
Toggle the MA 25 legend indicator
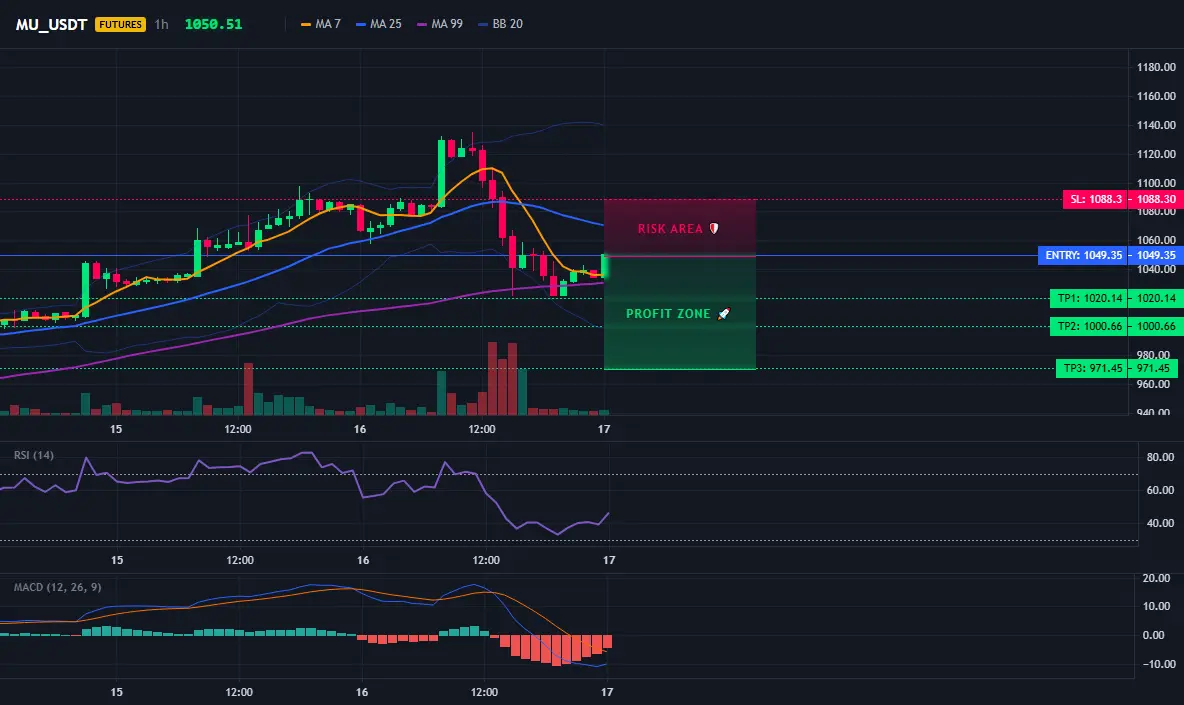pos(379,24)
